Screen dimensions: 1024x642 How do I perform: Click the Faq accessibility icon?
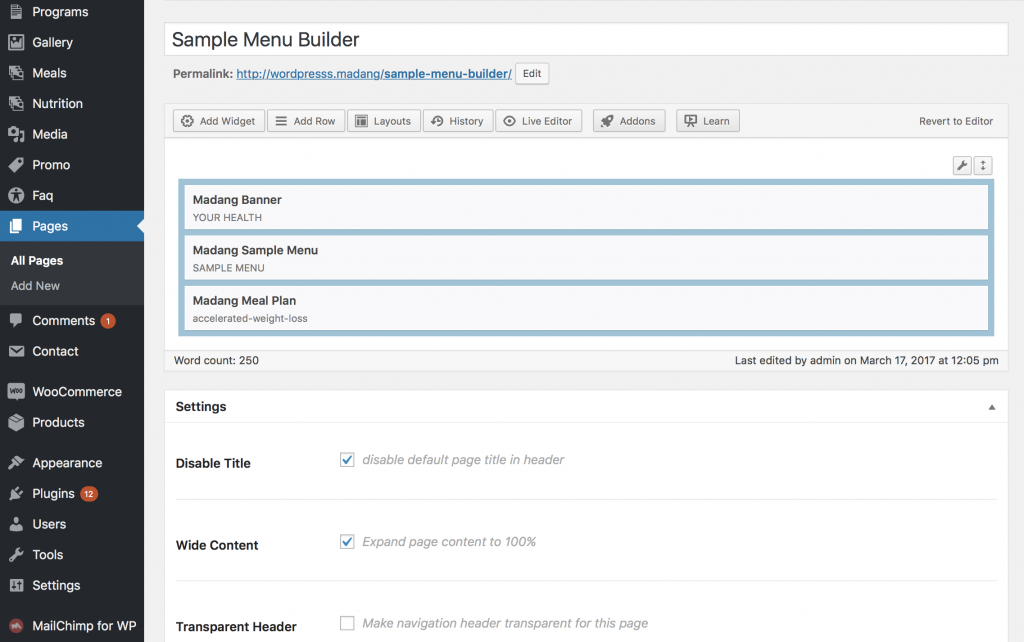click(16, 195)
